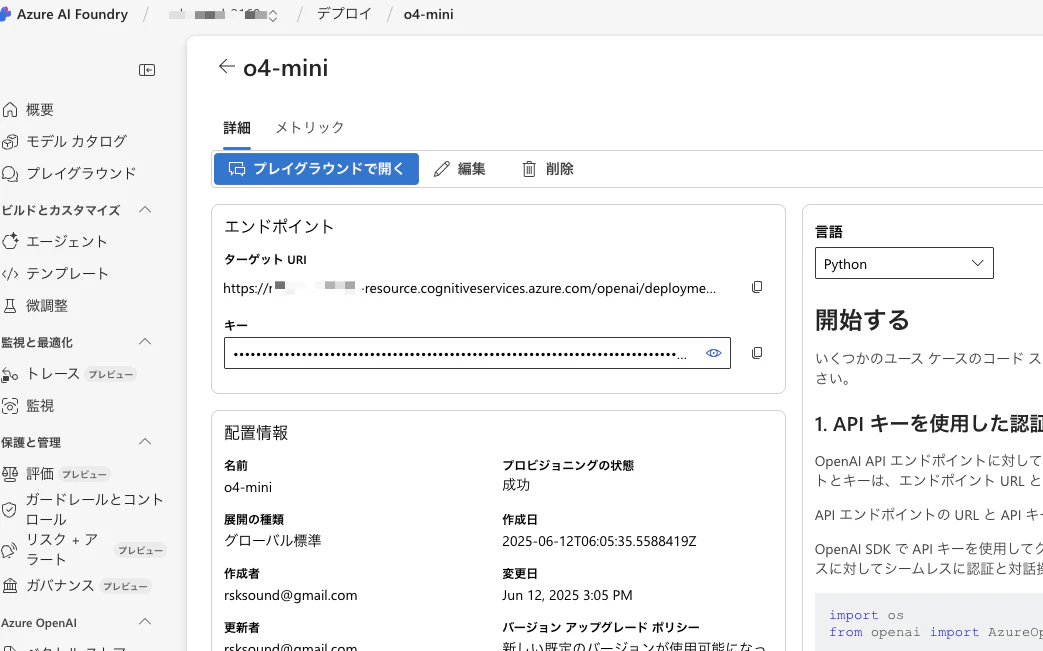Copy the ターゲット URI with copy icon
This screenshot has width=1043, height=651.
pyautogui.click(x=757, y=287)
